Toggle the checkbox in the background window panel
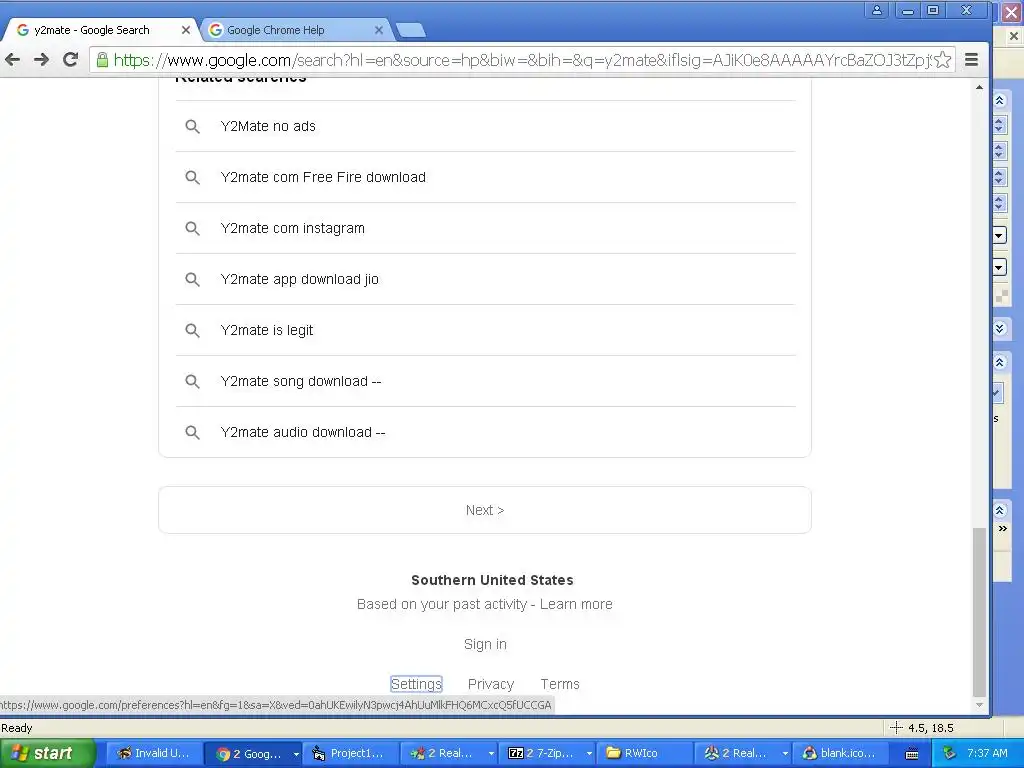This screenshot has width=1024, height=768. coord(997,393)
